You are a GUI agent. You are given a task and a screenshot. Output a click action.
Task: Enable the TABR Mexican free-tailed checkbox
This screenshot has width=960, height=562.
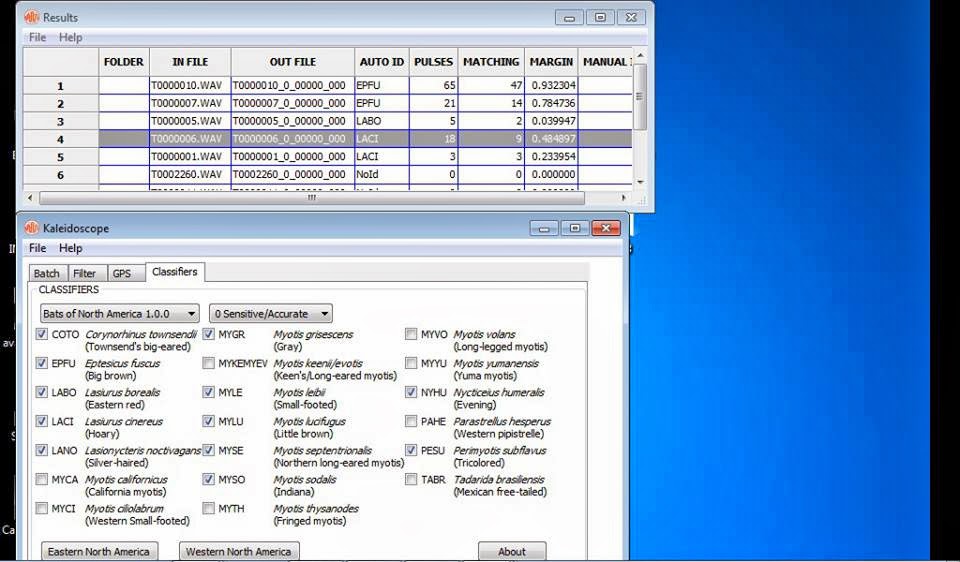(411, 479)
